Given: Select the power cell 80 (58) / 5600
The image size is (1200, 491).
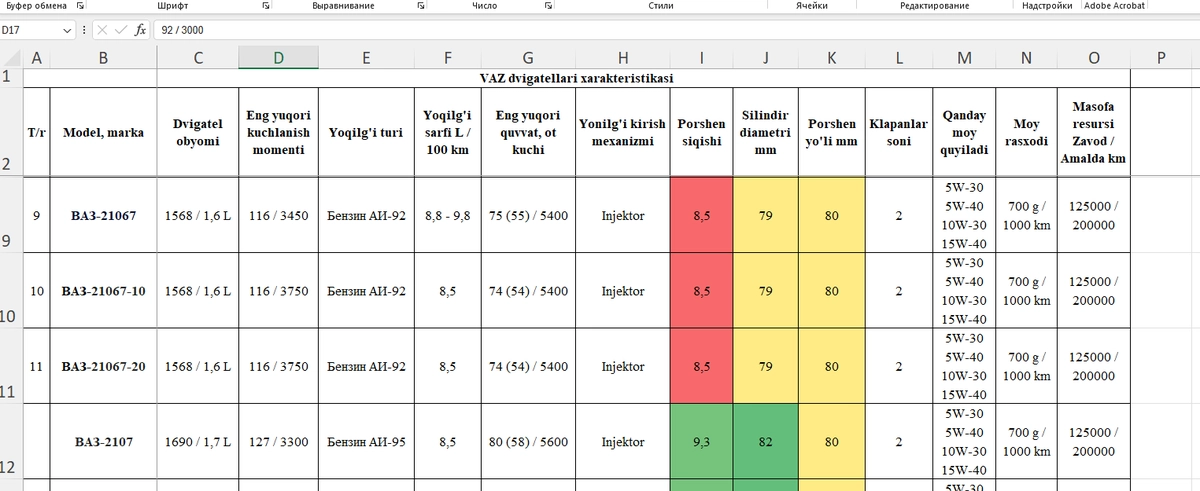Looking at the screenshot, I should tap(528, 441).
